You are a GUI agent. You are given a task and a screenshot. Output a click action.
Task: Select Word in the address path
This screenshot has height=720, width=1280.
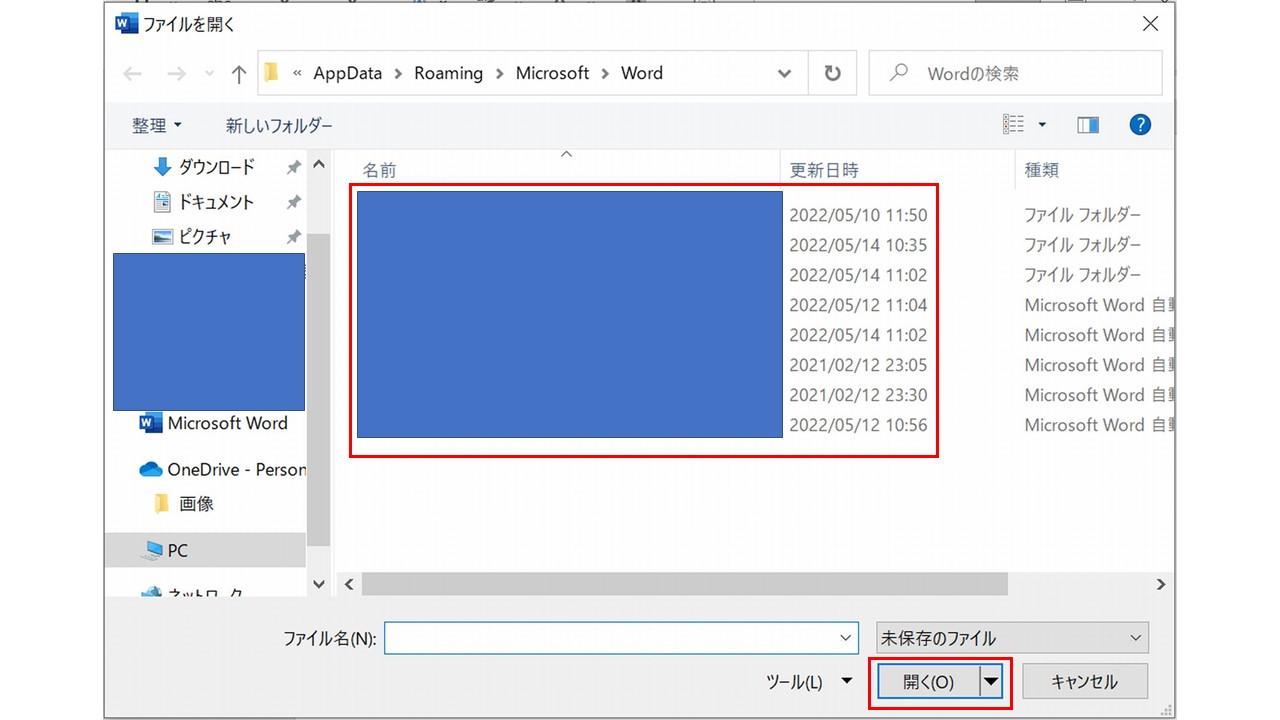click(x=642, y=73)
